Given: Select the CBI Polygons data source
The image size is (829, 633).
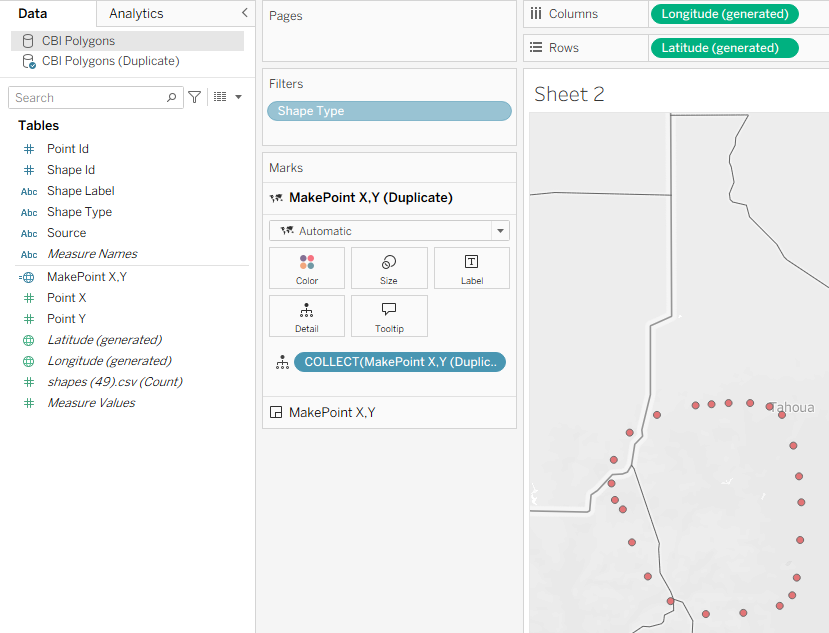Looking at the screenshot, I should tap(78, 41).
